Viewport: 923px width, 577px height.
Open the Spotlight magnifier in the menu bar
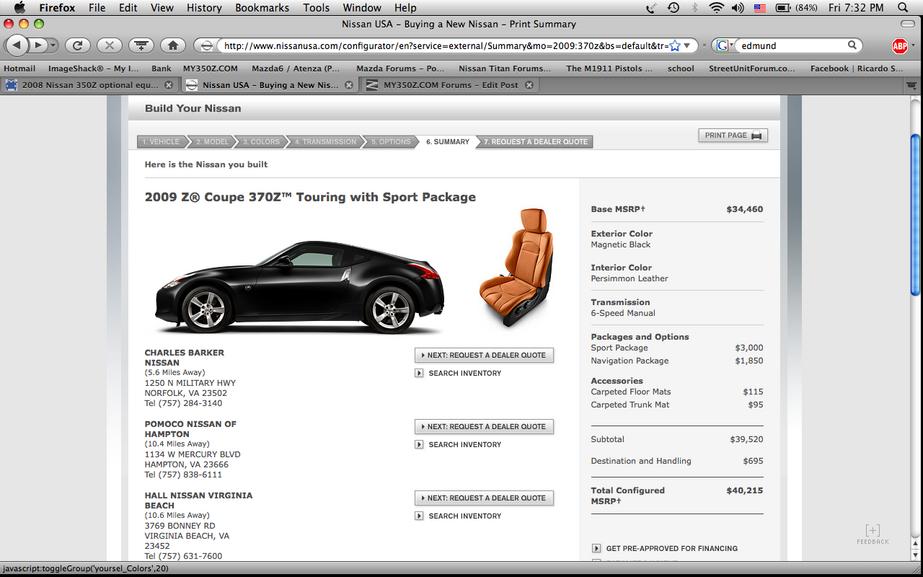(903, 8)
